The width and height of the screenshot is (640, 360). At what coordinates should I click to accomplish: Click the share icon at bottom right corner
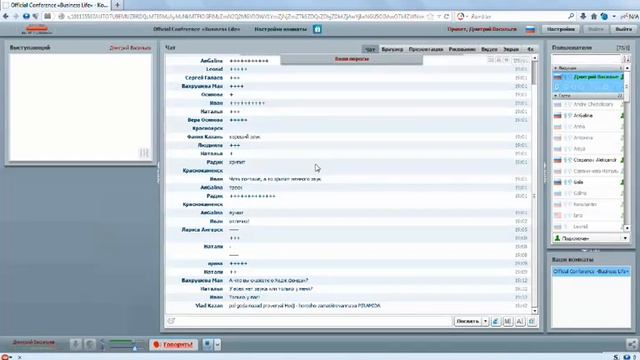[632, 344]
